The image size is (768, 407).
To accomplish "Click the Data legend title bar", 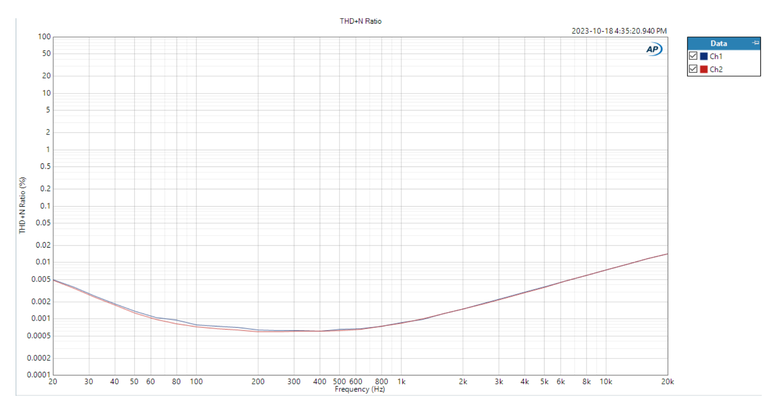I will [718, 44].
